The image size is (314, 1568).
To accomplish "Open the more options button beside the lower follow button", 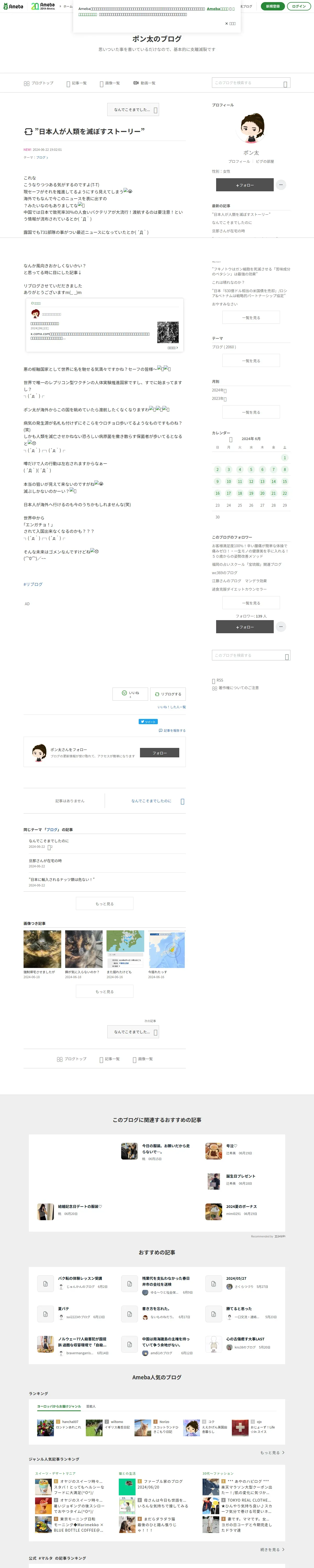I will click(x=281, y=626).
